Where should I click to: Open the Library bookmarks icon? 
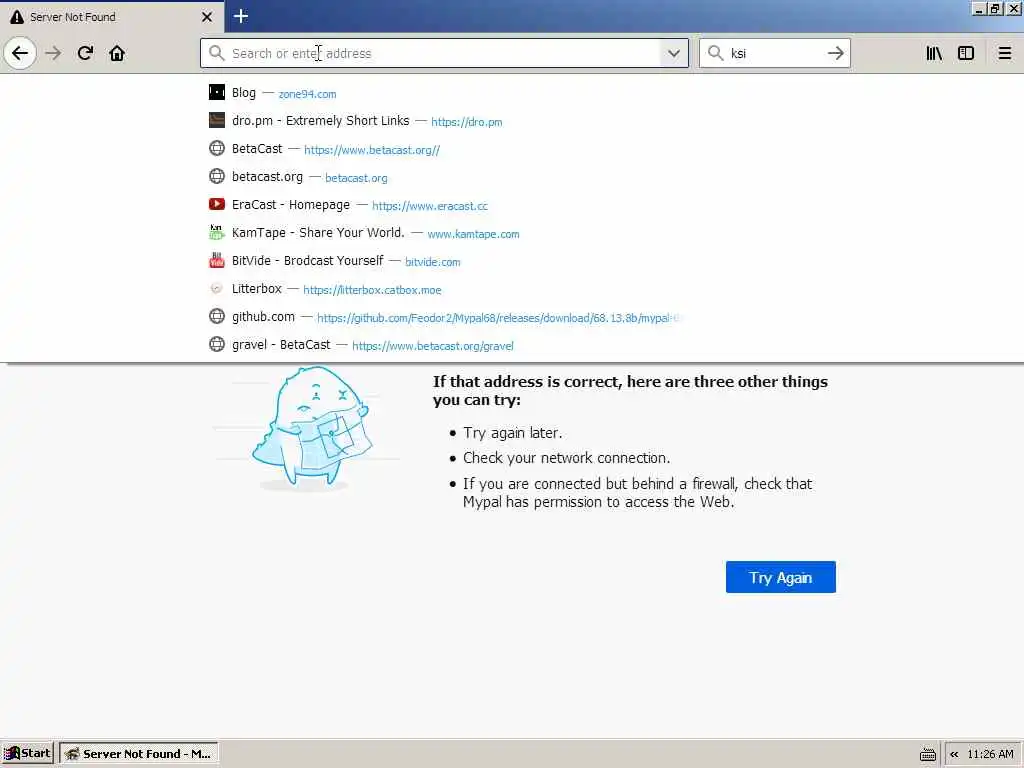click(x=934, y=54)
